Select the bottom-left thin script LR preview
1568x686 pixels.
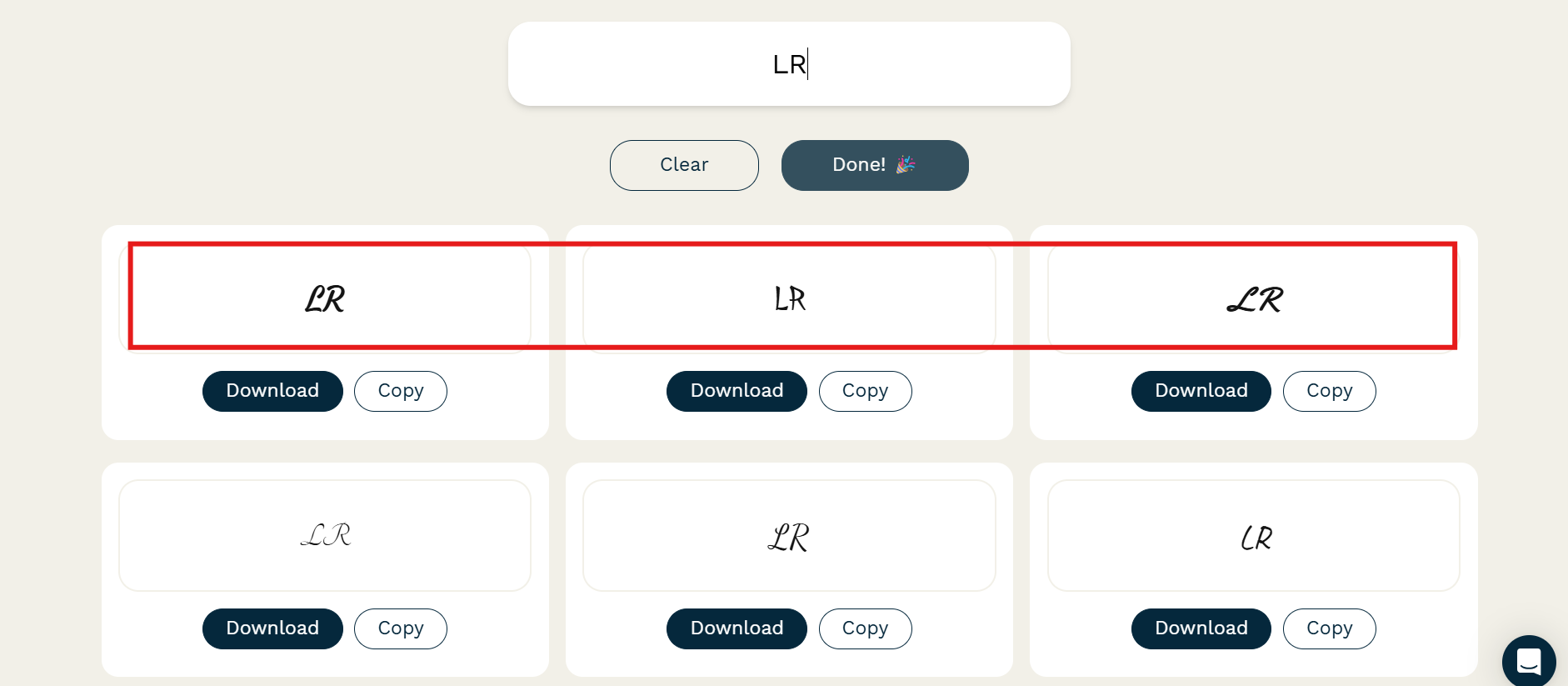click(x=325, y=535)
